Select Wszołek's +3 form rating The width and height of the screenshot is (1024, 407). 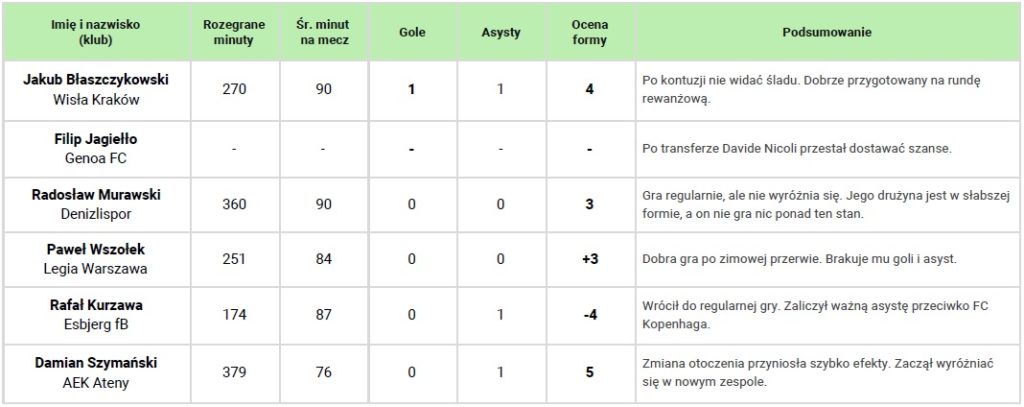(x=589, y=259)
